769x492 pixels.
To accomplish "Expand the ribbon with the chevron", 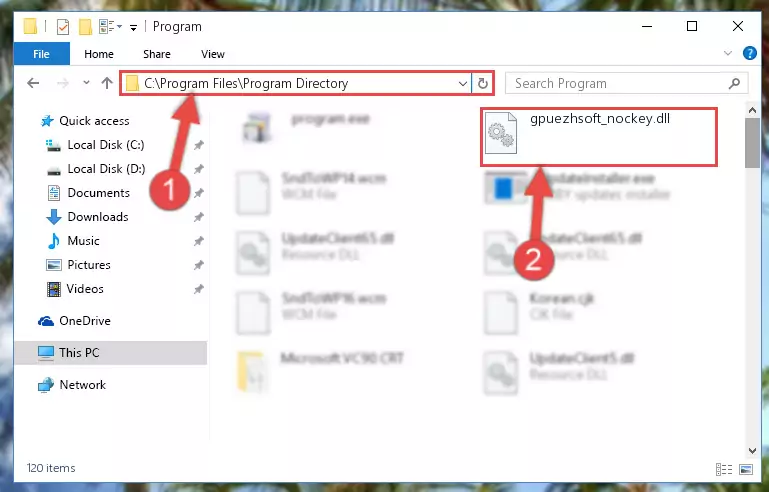I will pos(728,53).
